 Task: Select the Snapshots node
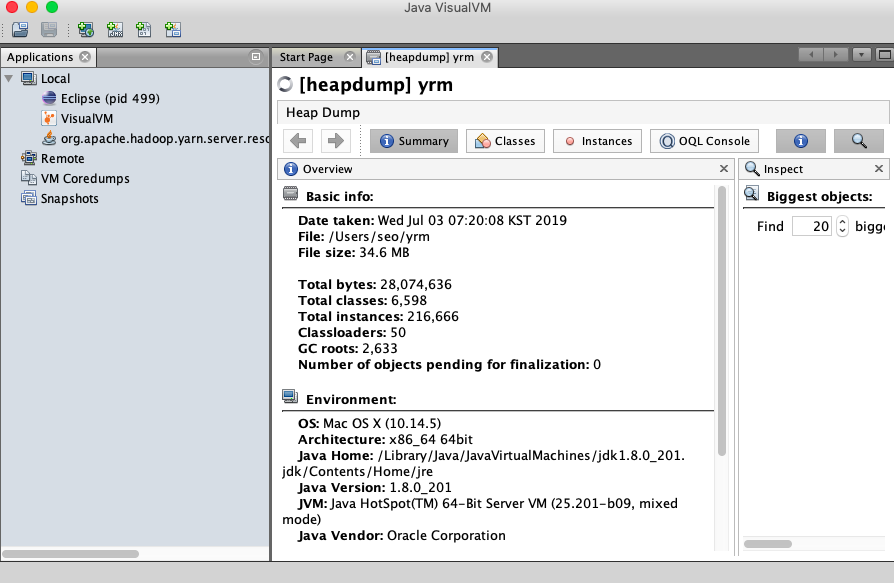pos(70,198)
